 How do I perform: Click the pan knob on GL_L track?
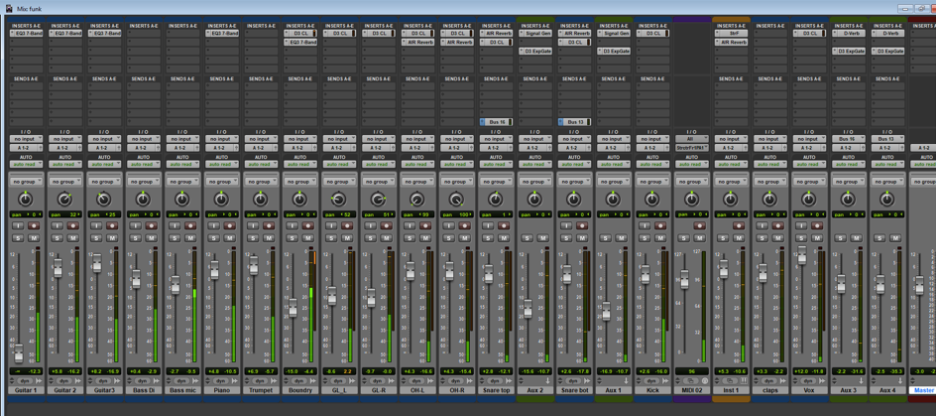338,199
